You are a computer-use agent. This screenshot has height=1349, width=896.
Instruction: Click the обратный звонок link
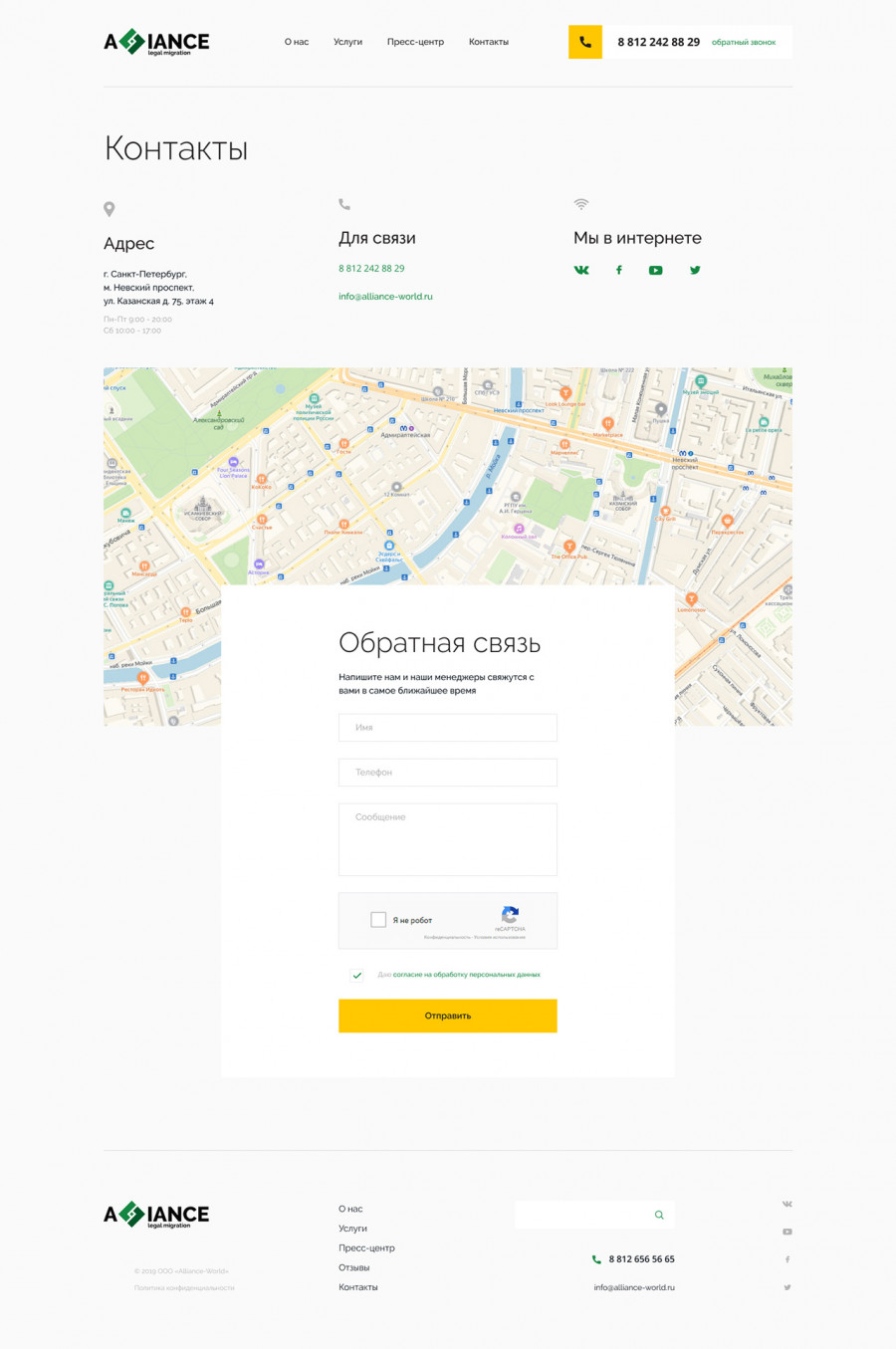click(744, 42)
